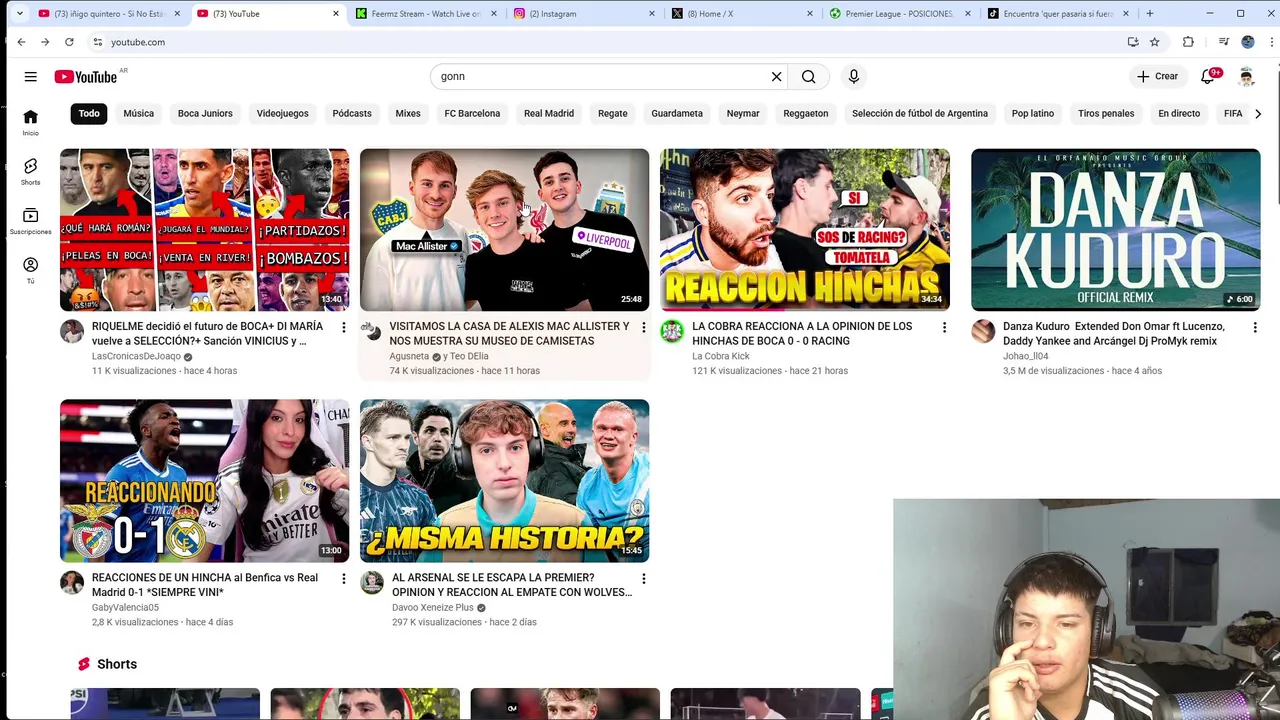Screen dimensions: 1280x720
Task: Go to Inicio in the sidebar
Action: tap(31, 123)
